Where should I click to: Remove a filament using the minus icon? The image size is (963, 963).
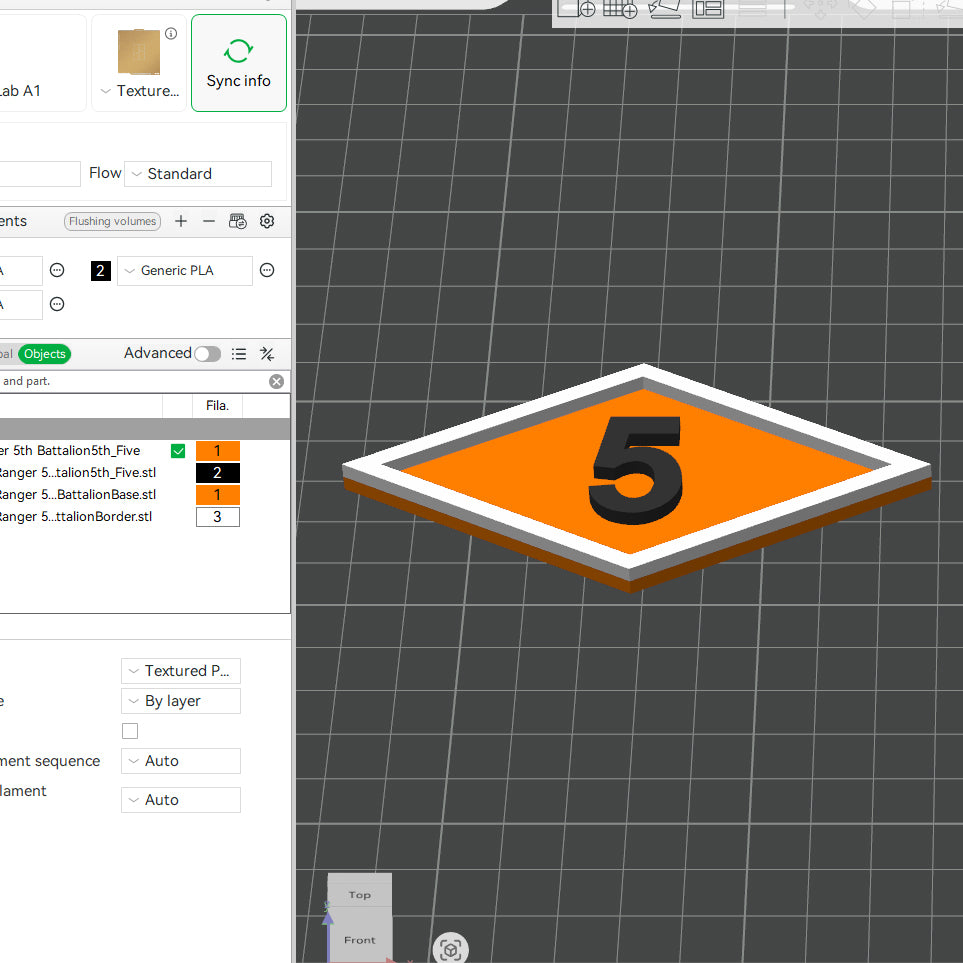coord(209,221)
